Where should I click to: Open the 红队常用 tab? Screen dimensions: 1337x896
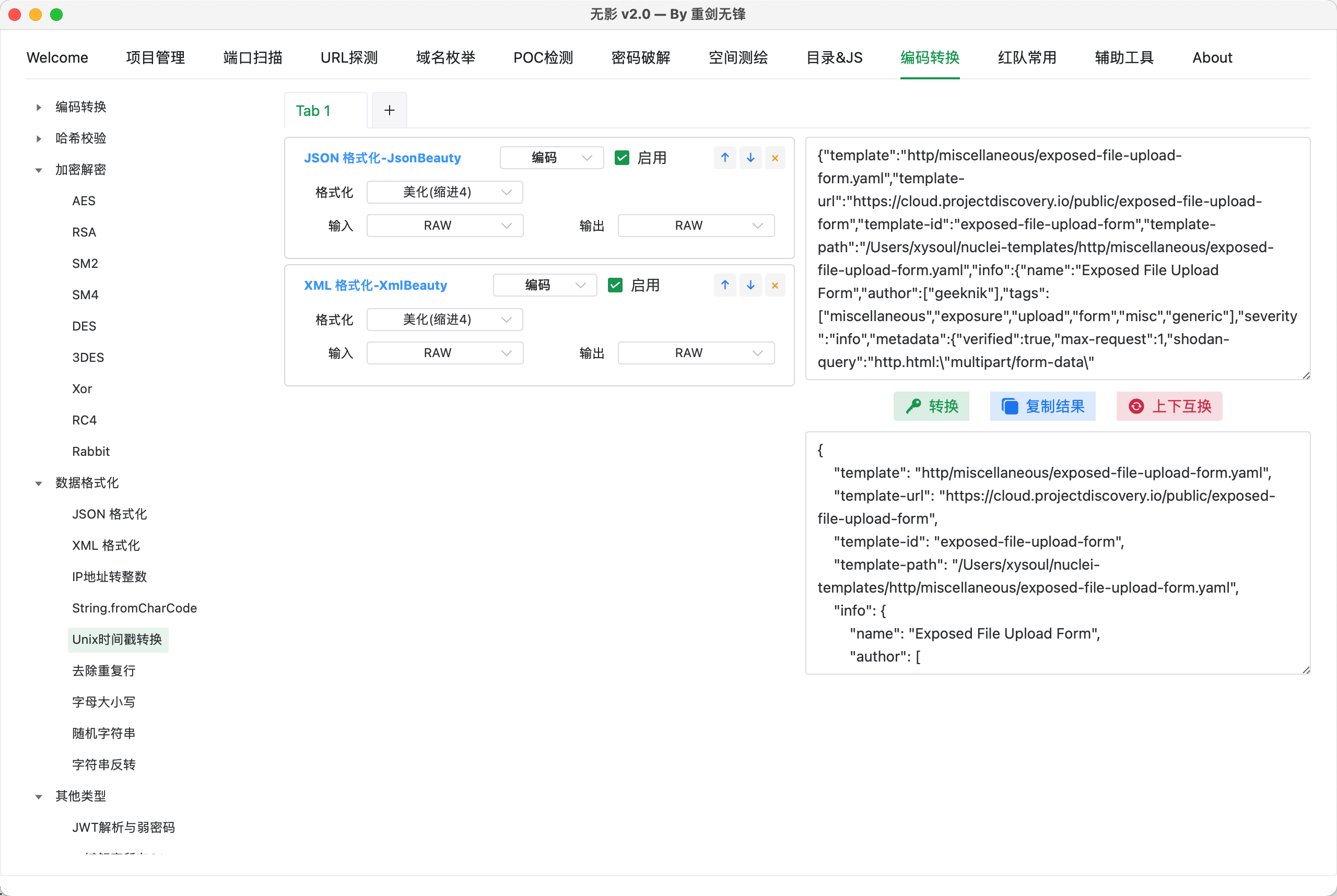(1027, 58)
